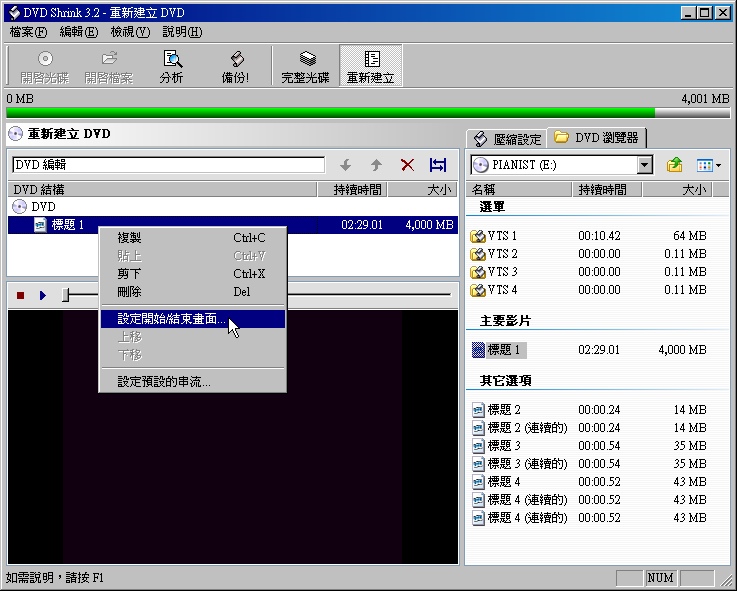Click the 其它選項 section heading
The image size is (737, 591).
(x=505, y=381)
